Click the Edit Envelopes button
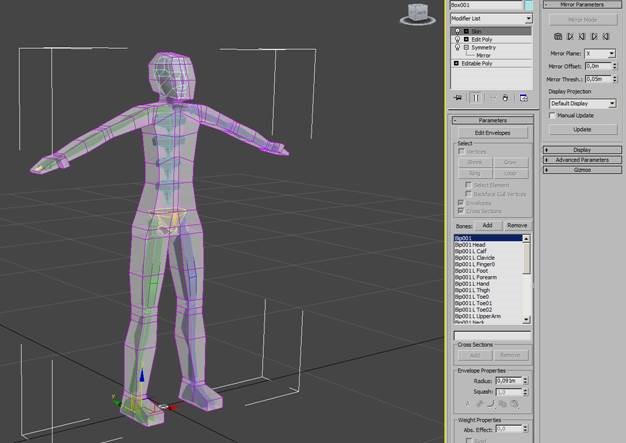 [x=493, y=132]
